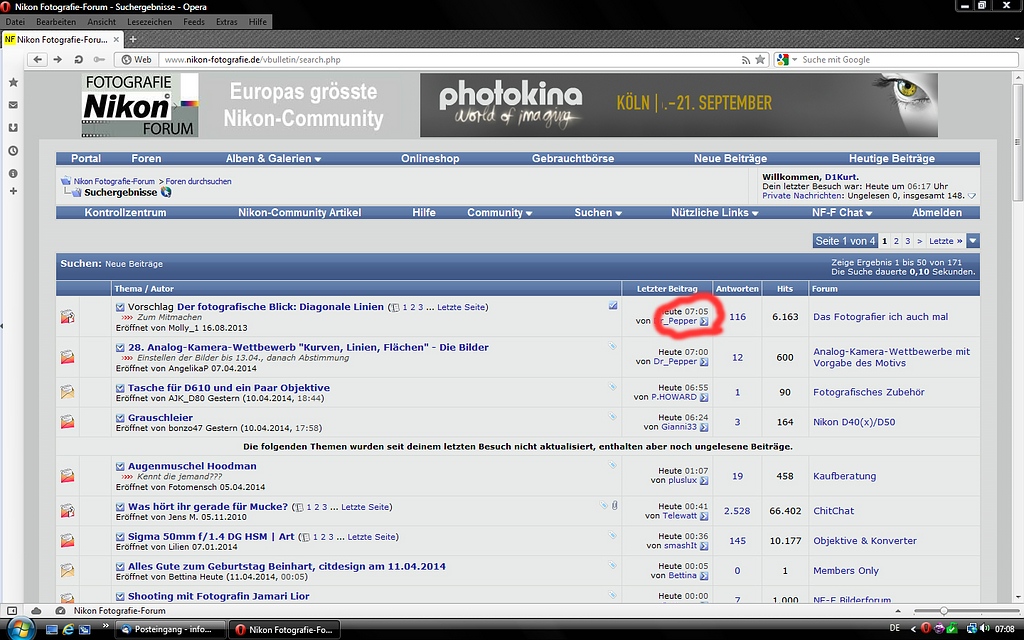Go to results page 2

(x=896, y=241)
